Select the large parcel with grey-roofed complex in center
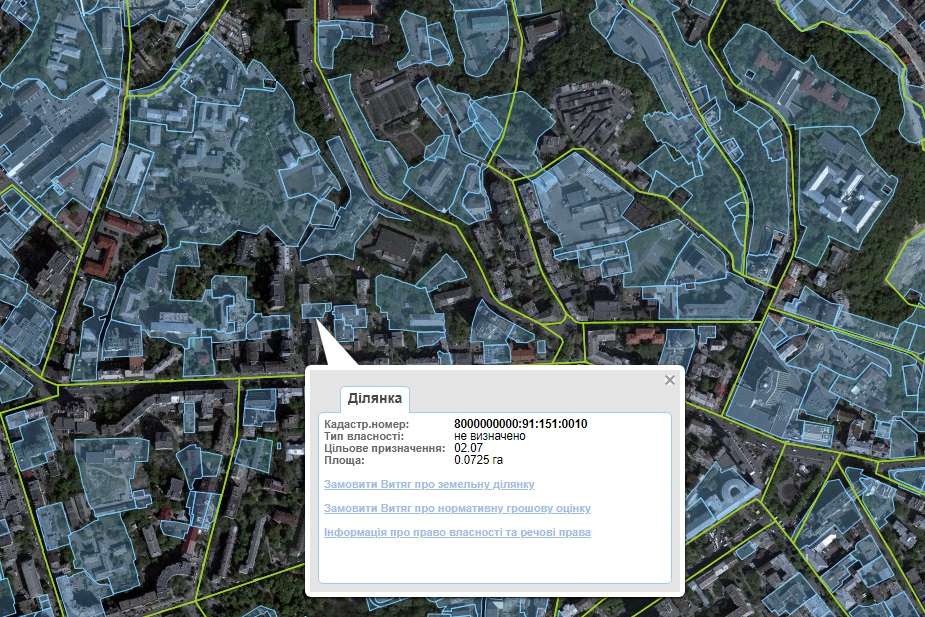 point(585,205)
